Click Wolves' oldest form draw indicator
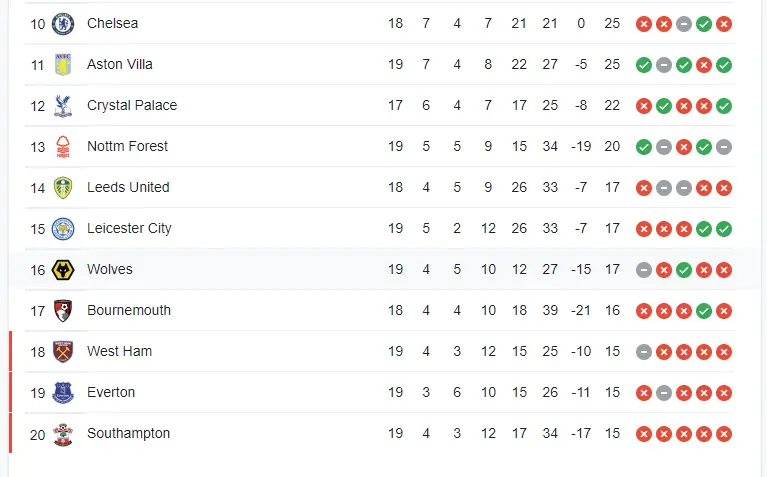Image resolution: width=767 pixels, height=477 pixels. coord(644,269)
